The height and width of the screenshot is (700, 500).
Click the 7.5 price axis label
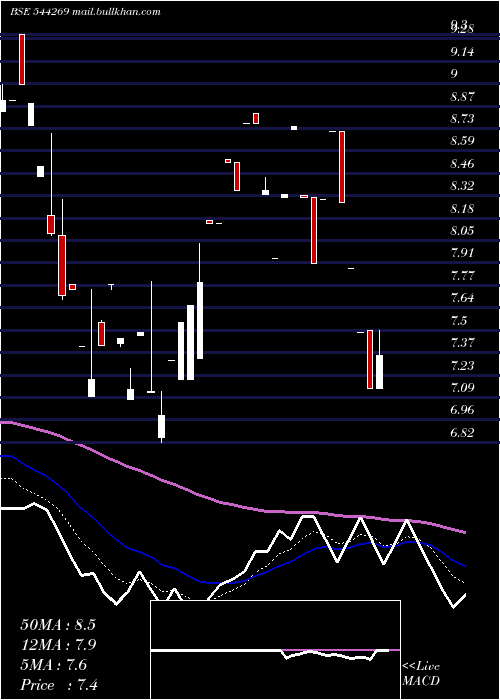(459, 321)
